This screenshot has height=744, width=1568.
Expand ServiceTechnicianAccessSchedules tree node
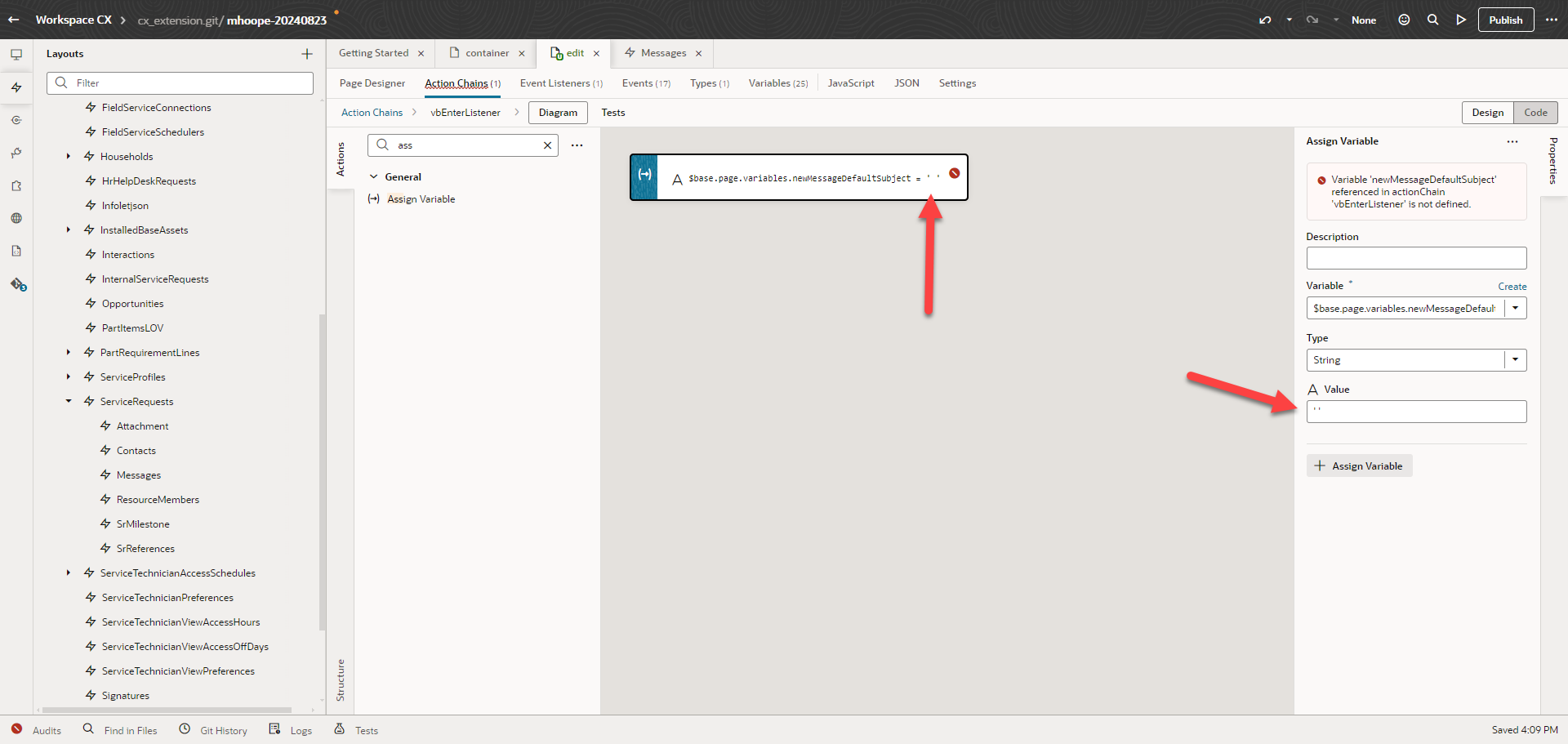69,572
